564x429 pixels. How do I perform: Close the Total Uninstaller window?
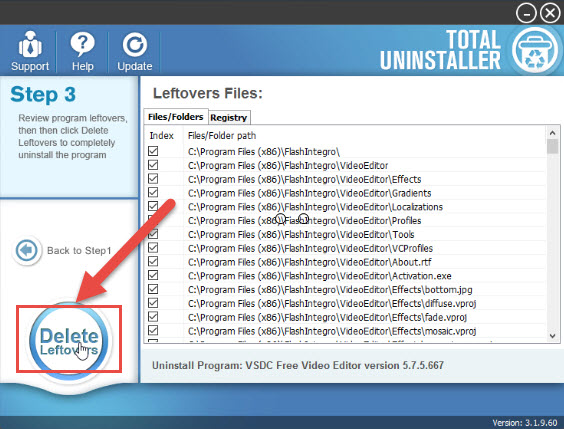[550, 13]
